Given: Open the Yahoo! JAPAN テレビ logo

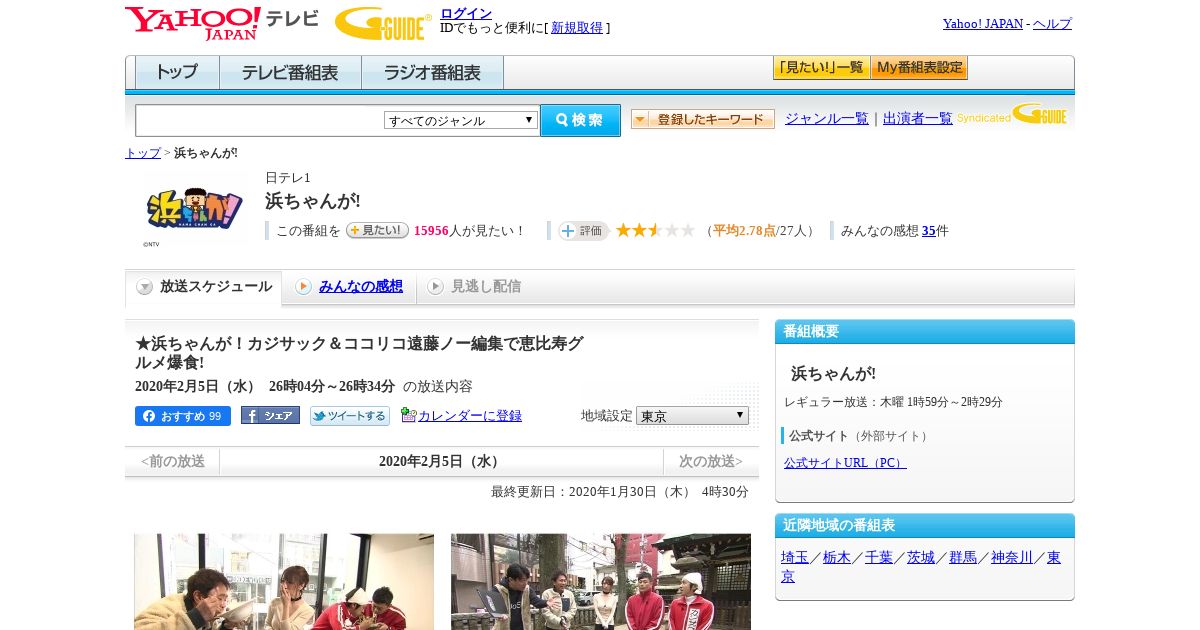Looking at the screenshot, I should (x=222, y=23).
